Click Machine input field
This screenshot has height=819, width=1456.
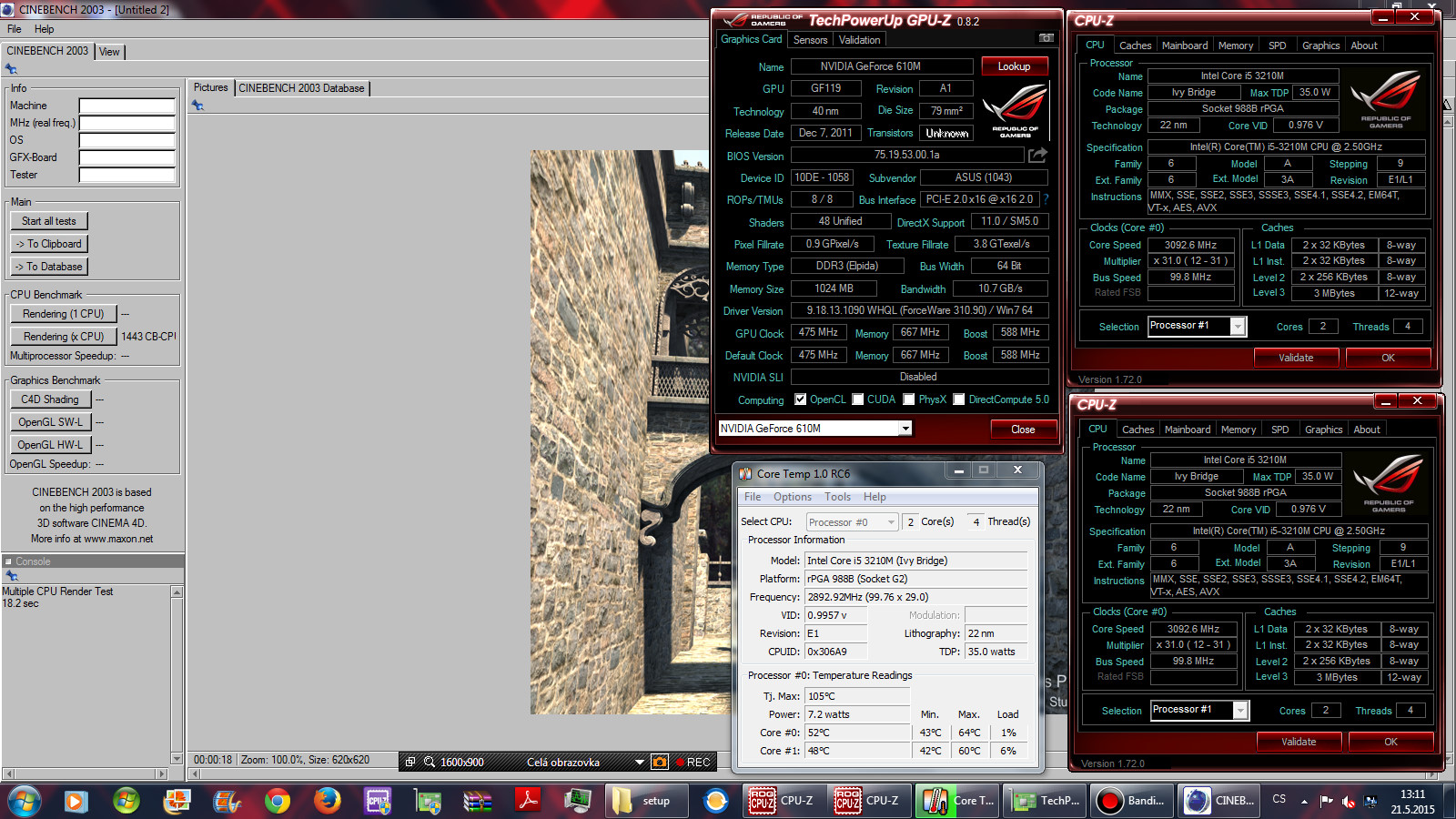[x=126, y=106]
